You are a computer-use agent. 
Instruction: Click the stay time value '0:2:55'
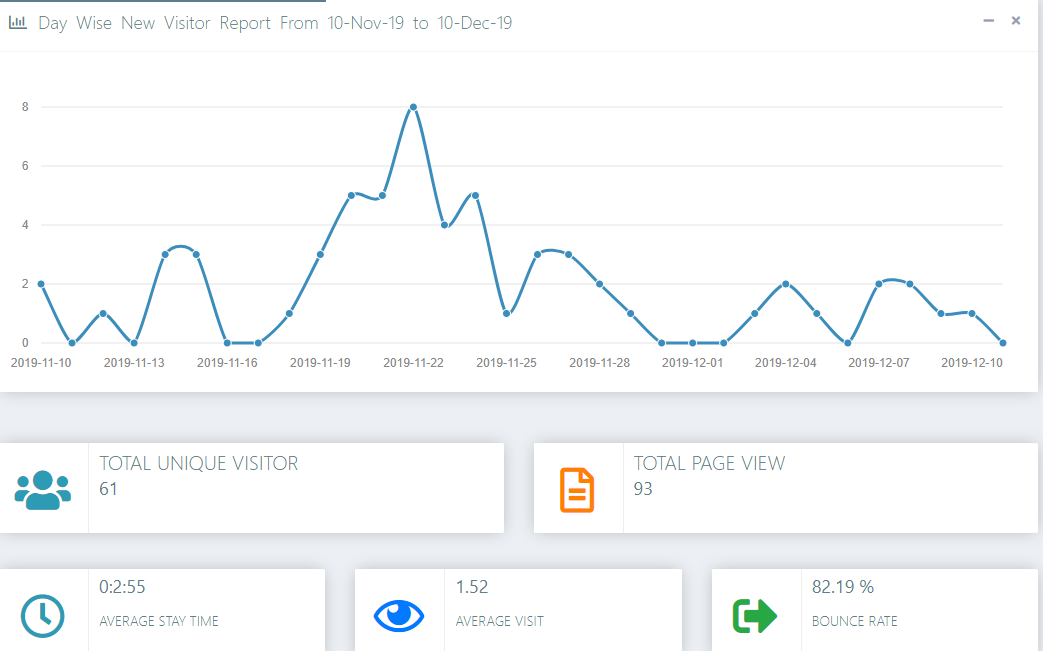(x=122, y=587)
